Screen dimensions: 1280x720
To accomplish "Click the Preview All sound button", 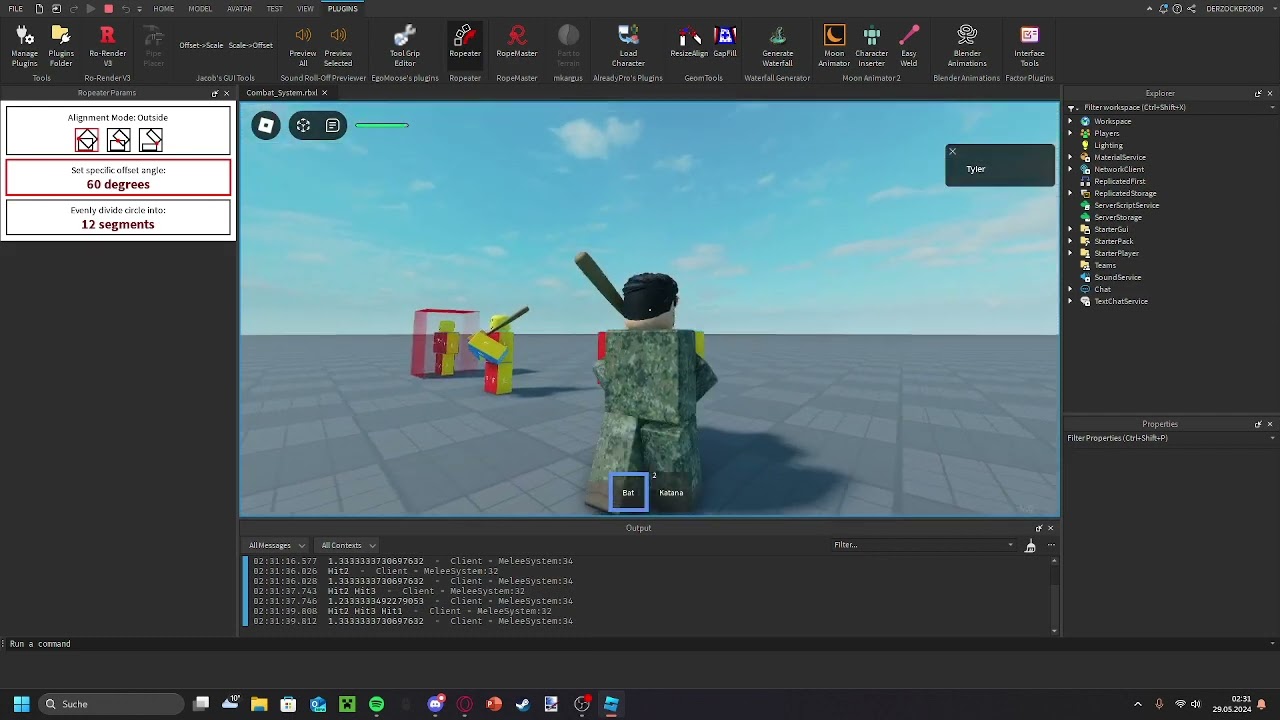I will tap(303, 46).
